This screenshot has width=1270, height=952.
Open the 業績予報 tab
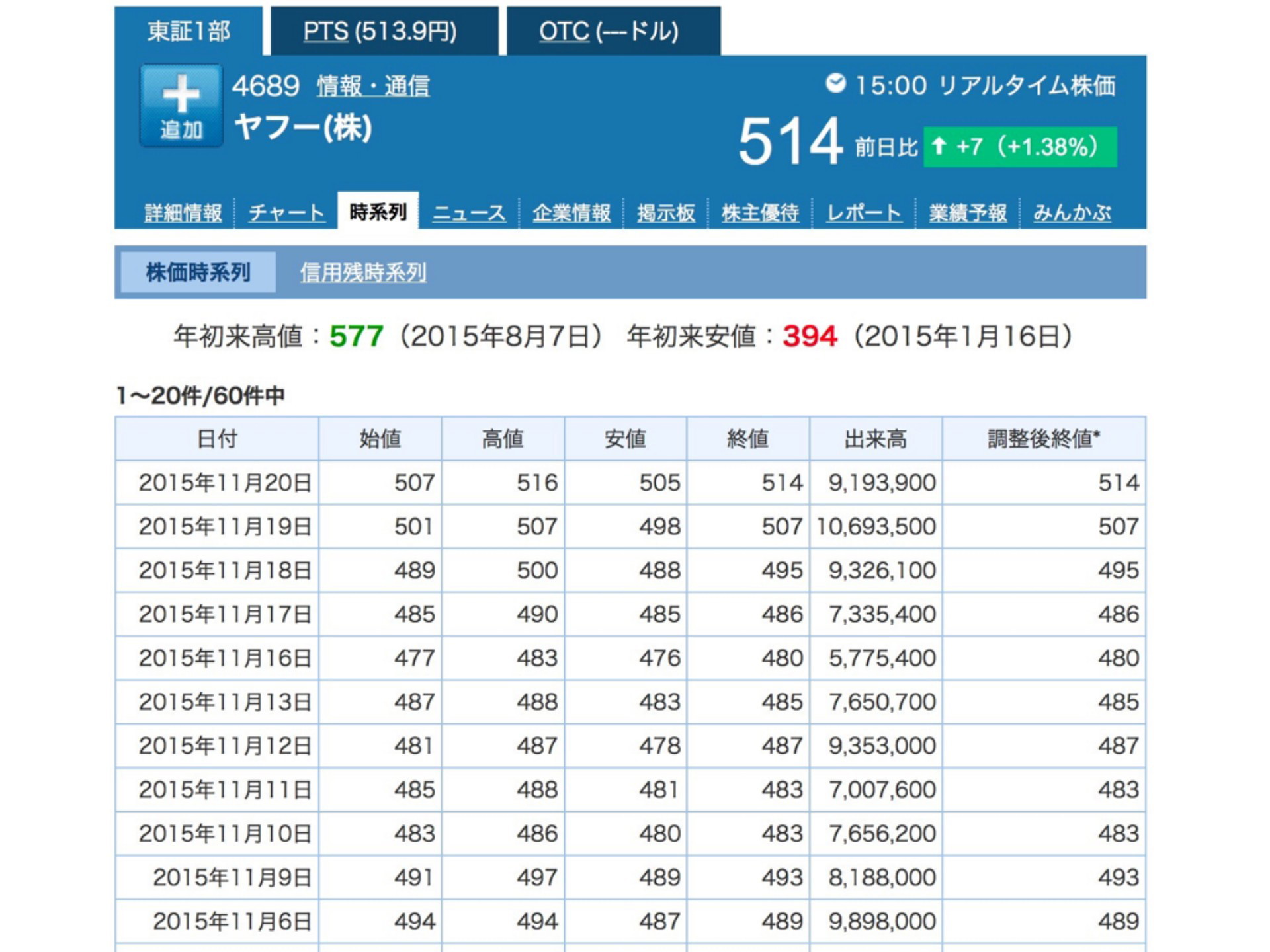pyautogui.click(x=968, y=213)
